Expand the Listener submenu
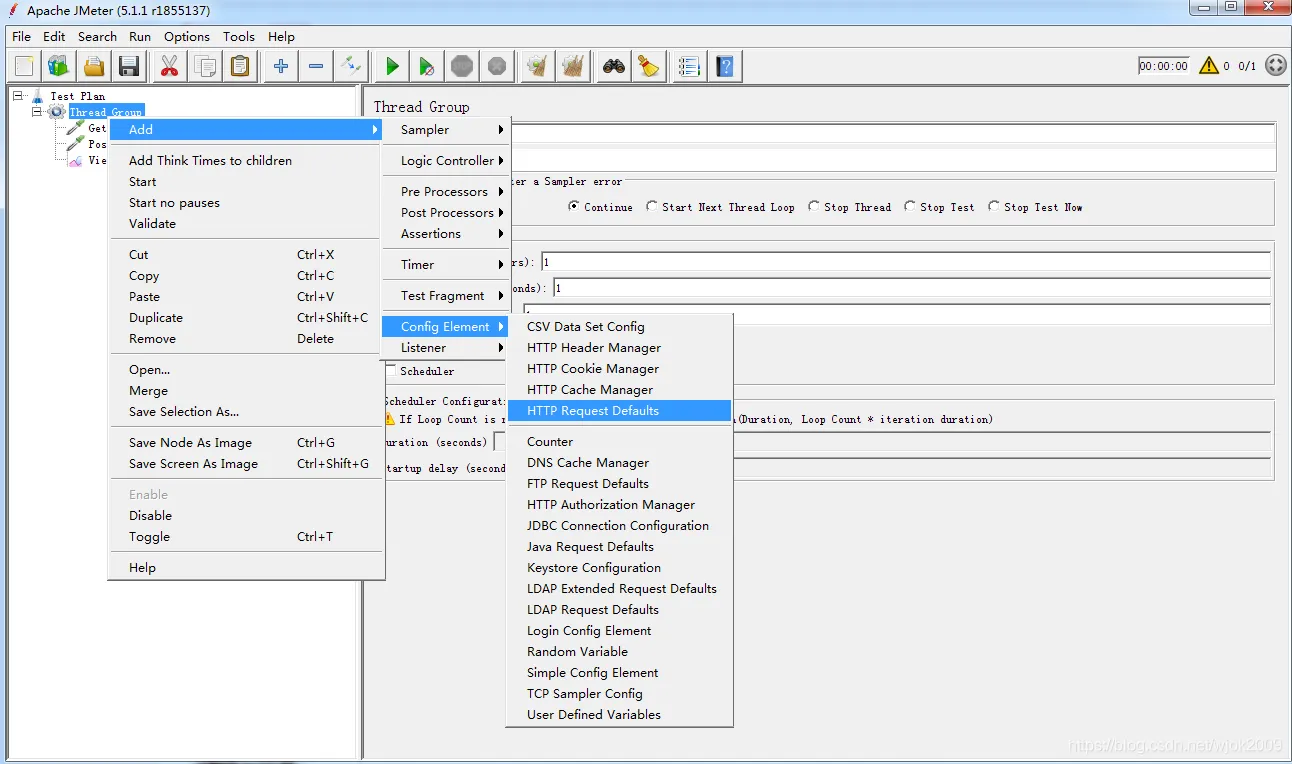 [x=447, y=348]
